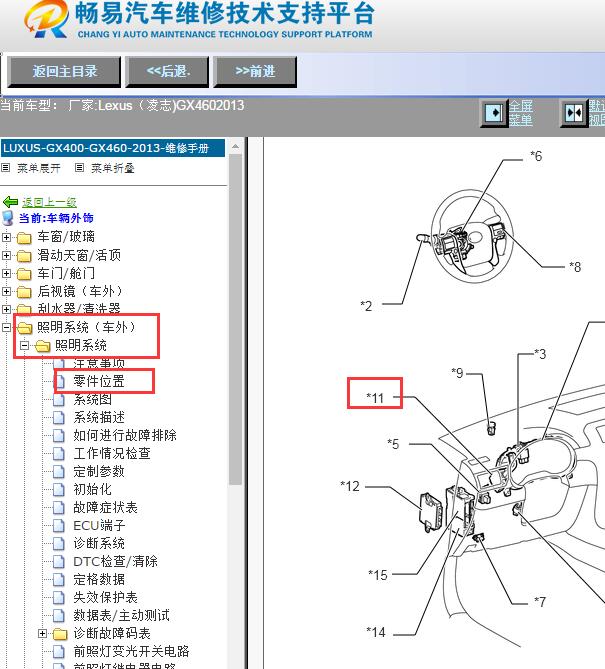Collapse the 照明系统 subfolder node
The height and width of the screenshot is (669, 605).
click(x=25, y=345)
